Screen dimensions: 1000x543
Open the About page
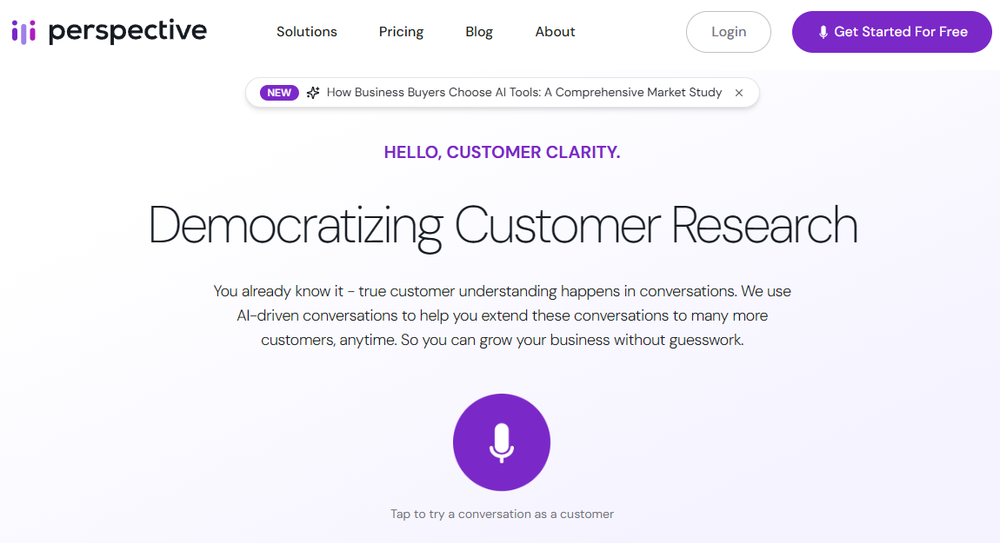555,31
